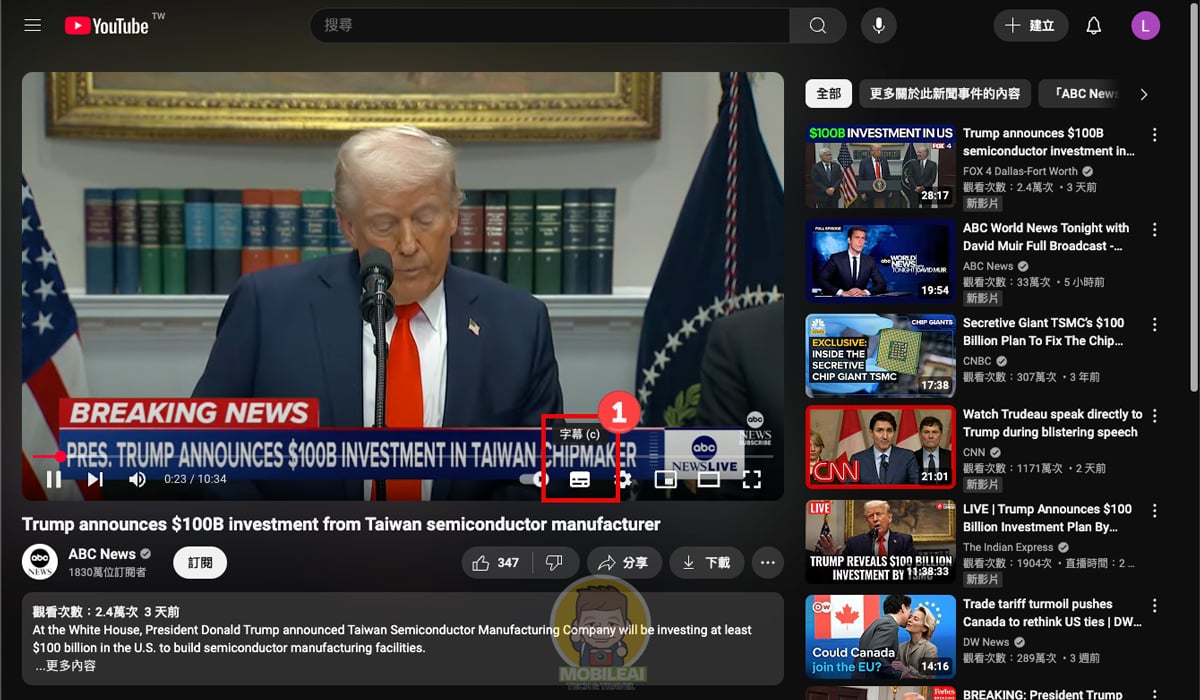
Task: Open options for the Trudeau speech video
Action: 1155,416
